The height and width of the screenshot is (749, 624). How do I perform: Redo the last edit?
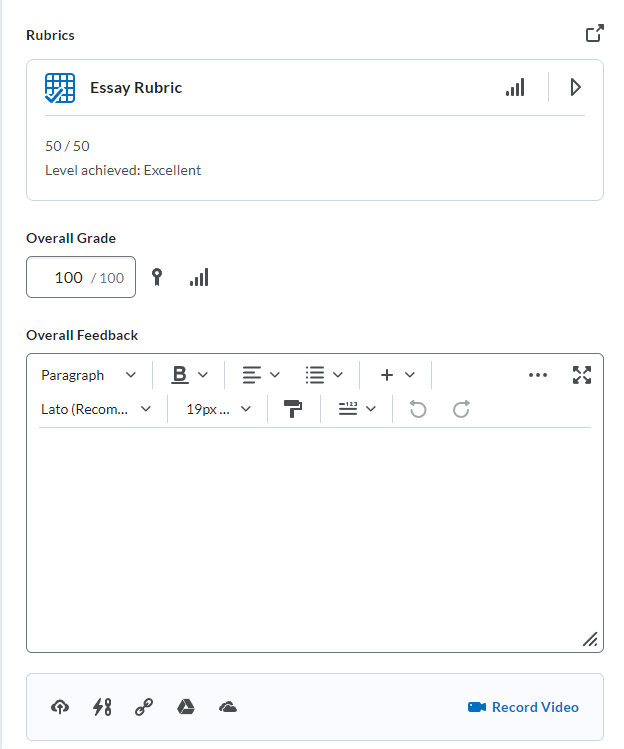pyautogui.click(x=461, y=409)
